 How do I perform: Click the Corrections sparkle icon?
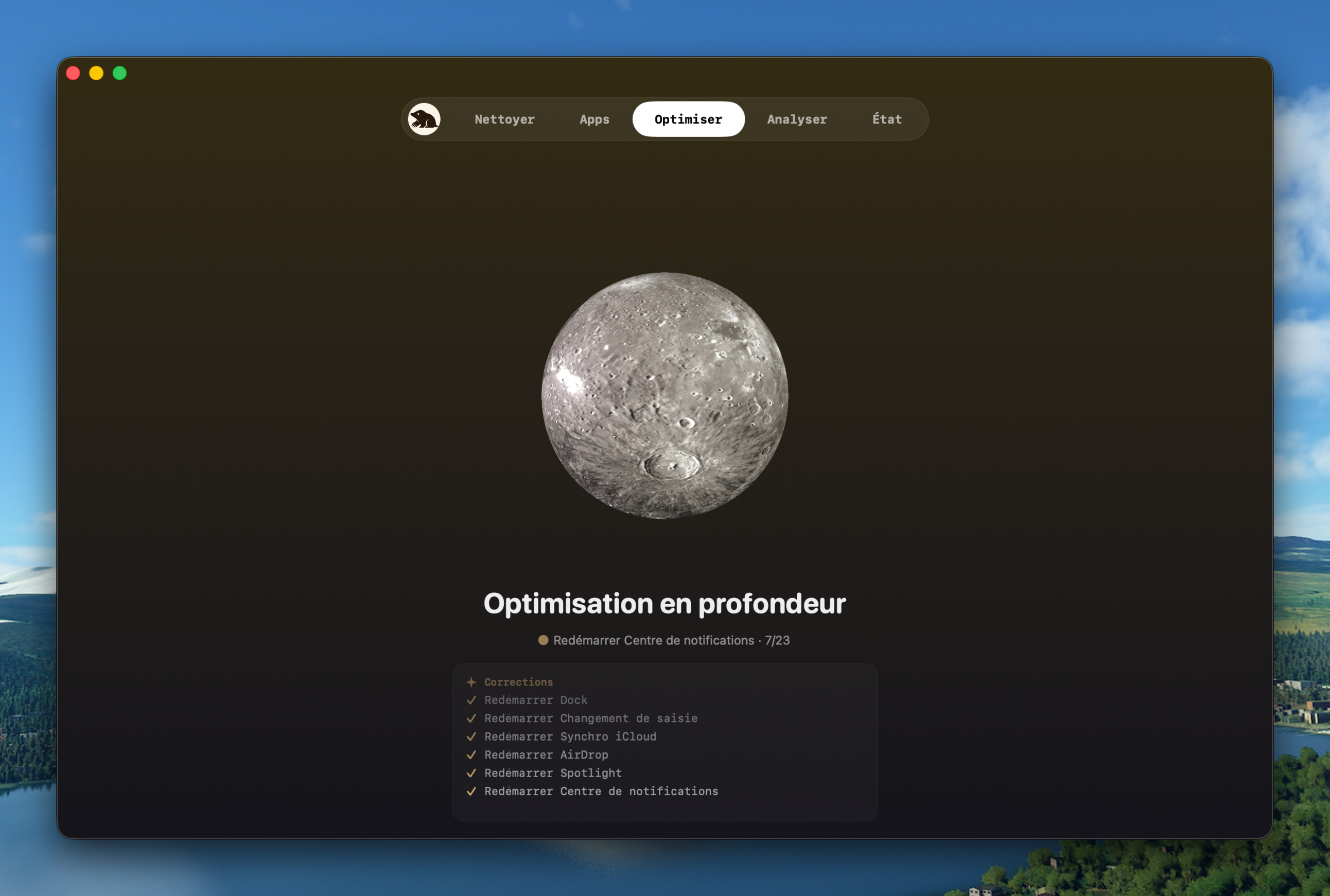[x=471, y=682]
